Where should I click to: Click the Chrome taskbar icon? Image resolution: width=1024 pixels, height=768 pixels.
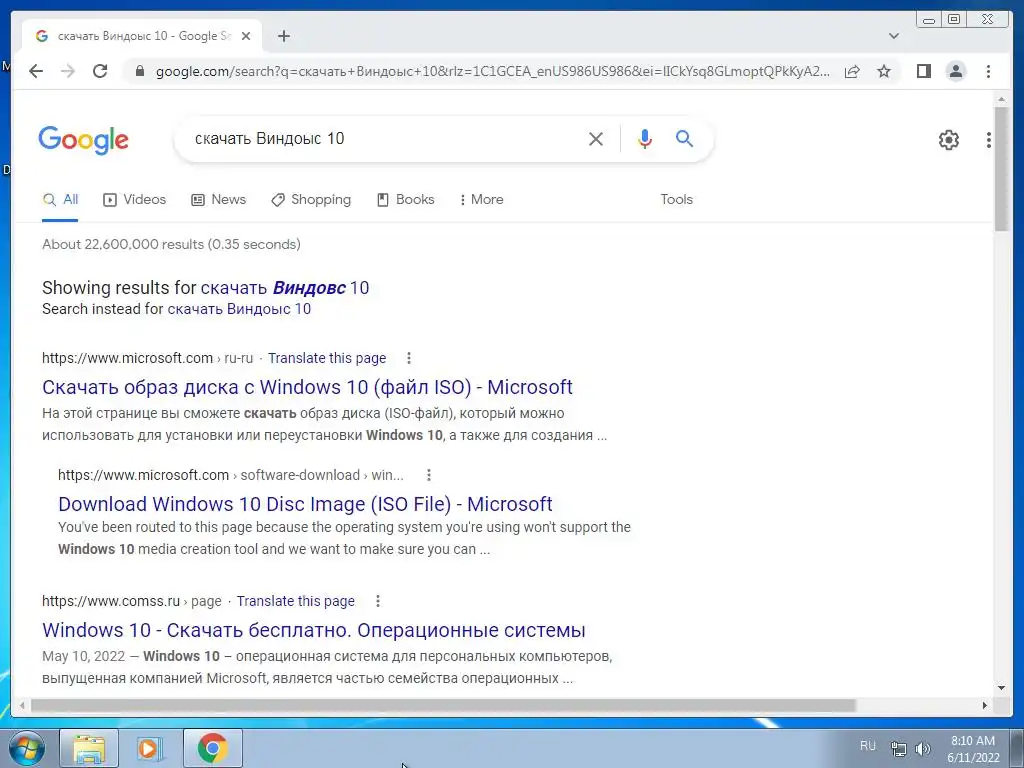pos(213,748)
